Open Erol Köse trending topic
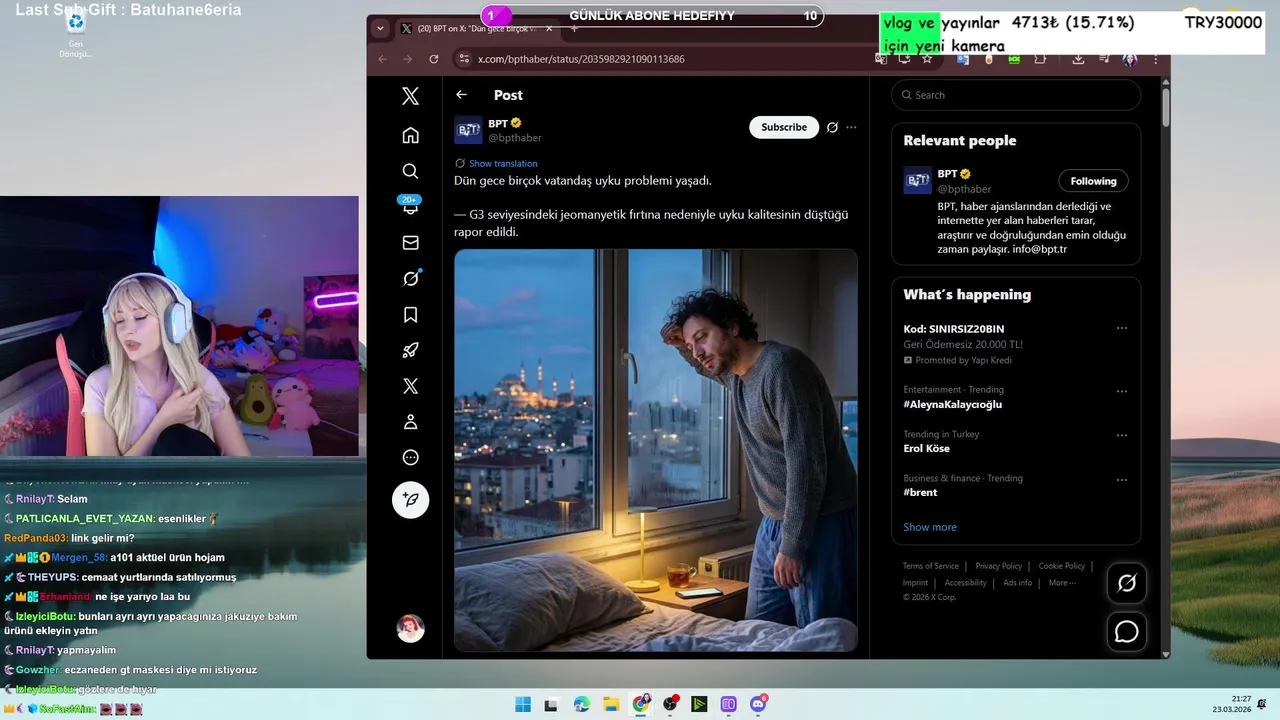Image resolution: width=1280 pixels, height=720 pixels. (x=926, y=449)
